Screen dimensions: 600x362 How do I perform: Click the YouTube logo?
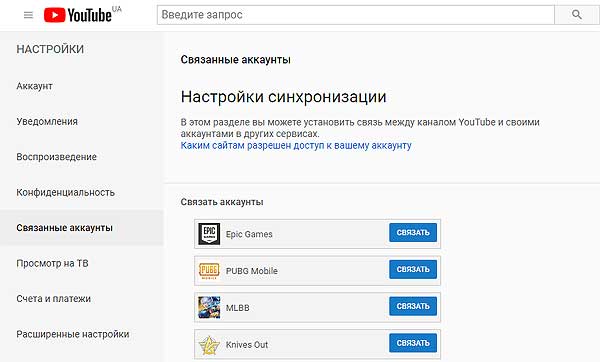click(x=78, y=15)
